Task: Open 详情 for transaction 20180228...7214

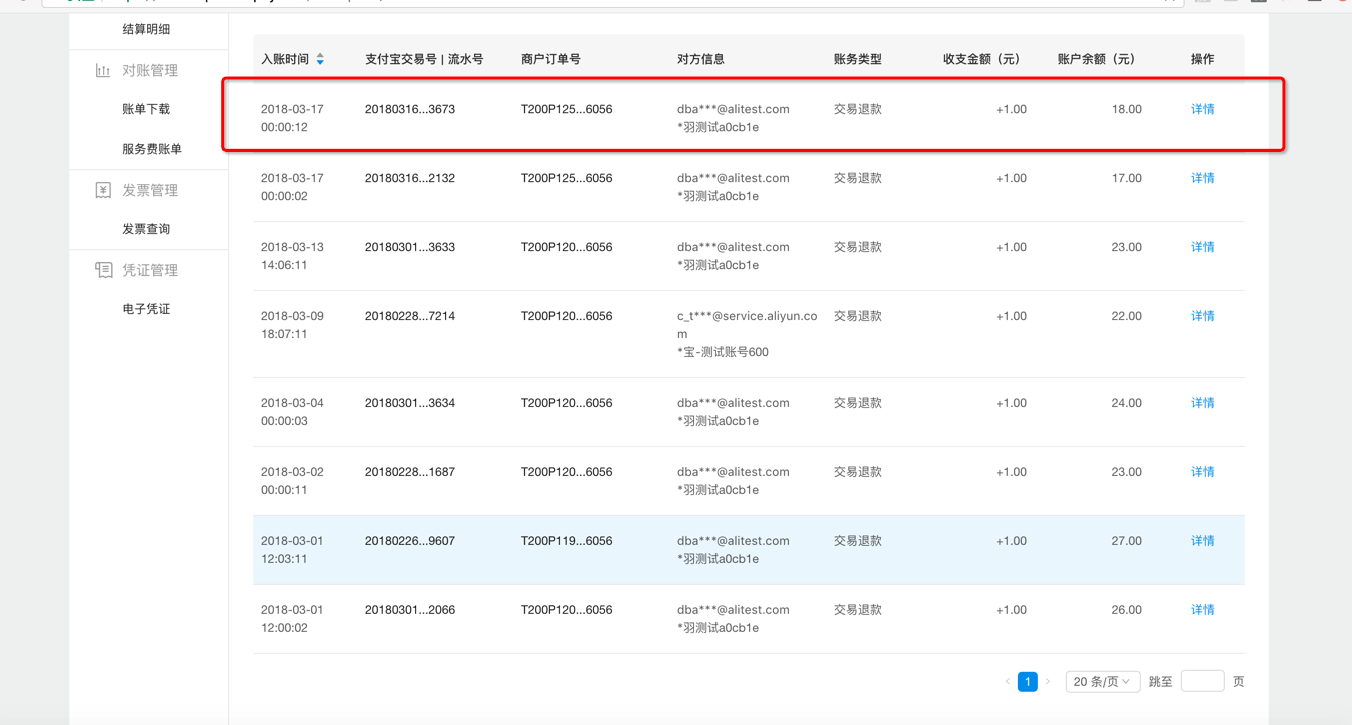Action: pos(1203,316)
